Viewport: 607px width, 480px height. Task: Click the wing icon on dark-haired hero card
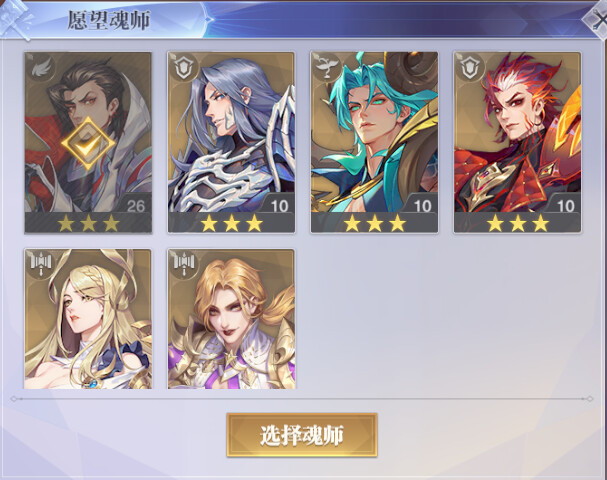tap(40, 68)
